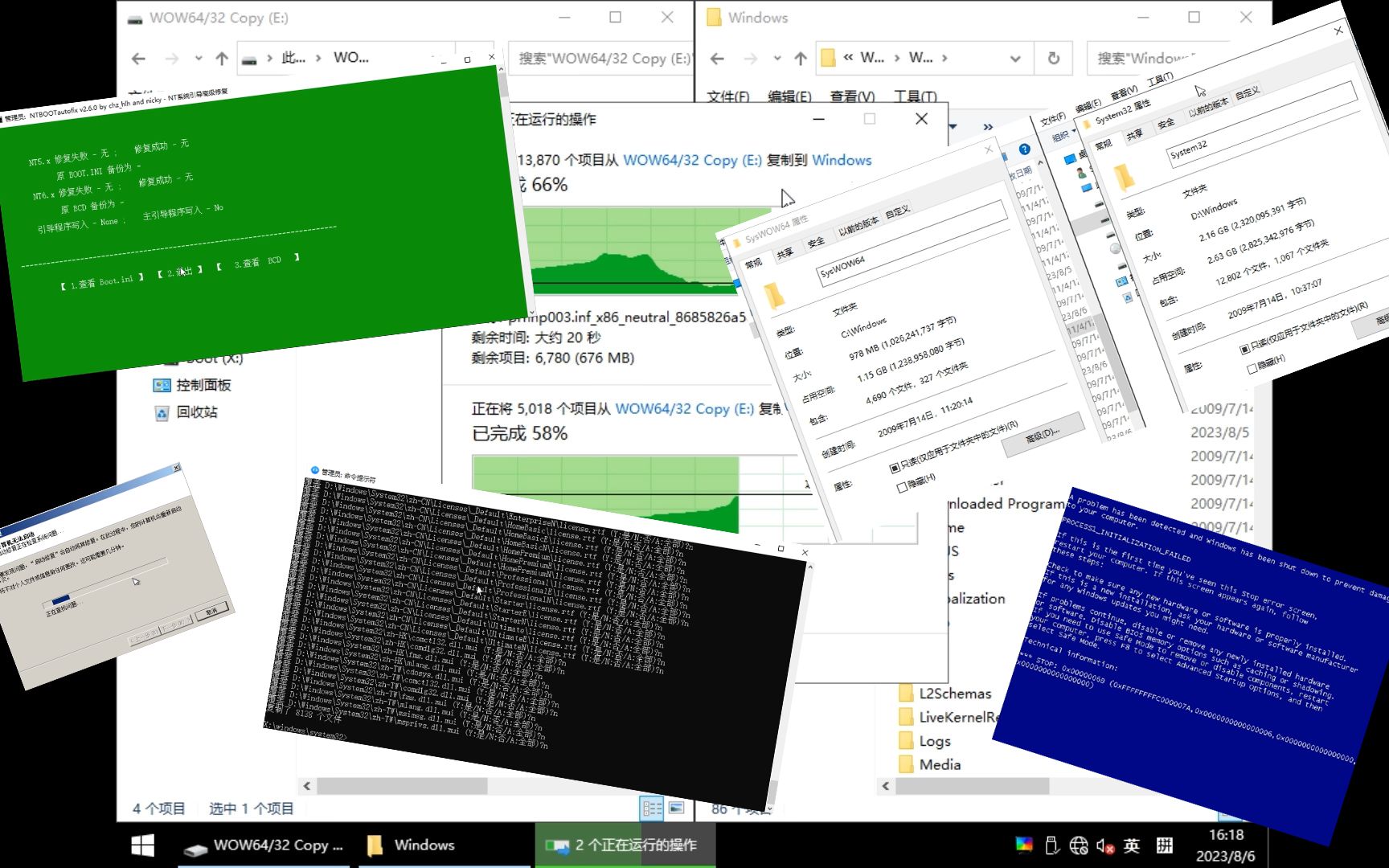Click the colorful display tray icon
1389x868 pixels.
(x=1023, y=845)
